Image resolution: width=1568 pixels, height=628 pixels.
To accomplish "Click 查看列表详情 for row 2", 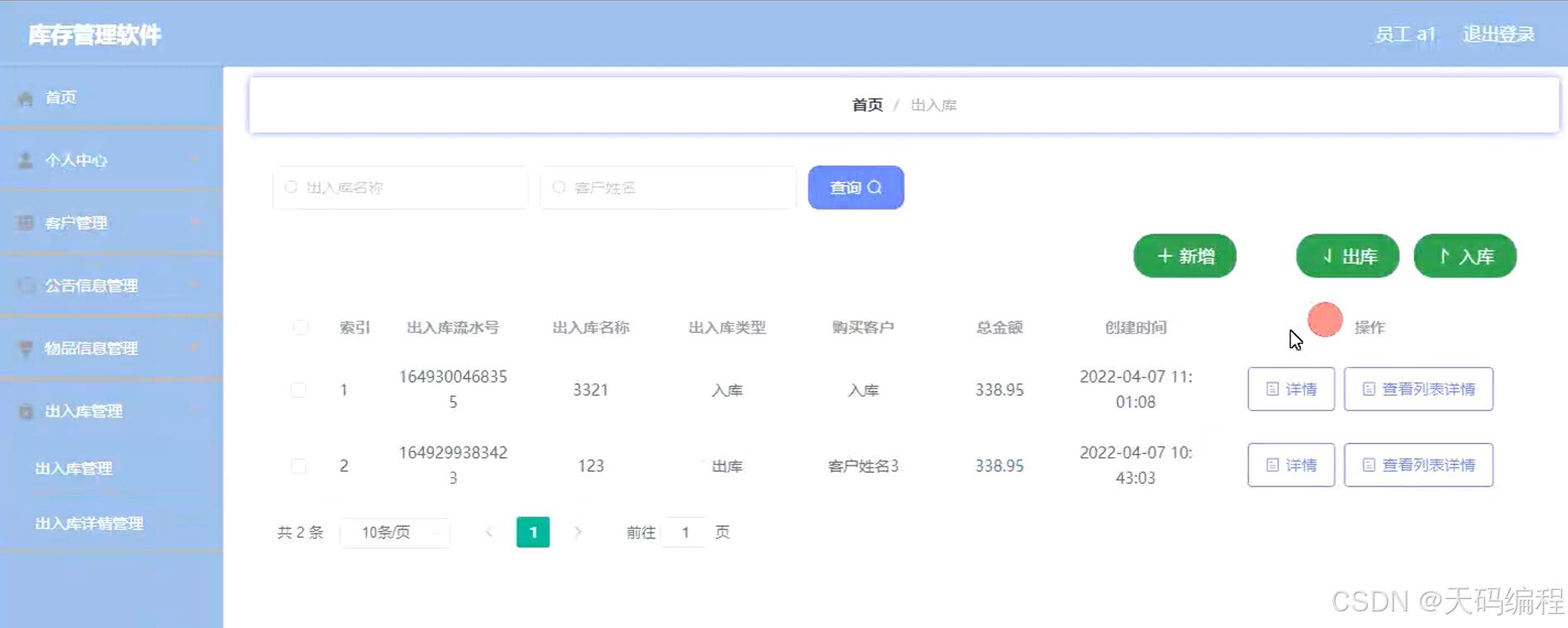I will 1419,466.
